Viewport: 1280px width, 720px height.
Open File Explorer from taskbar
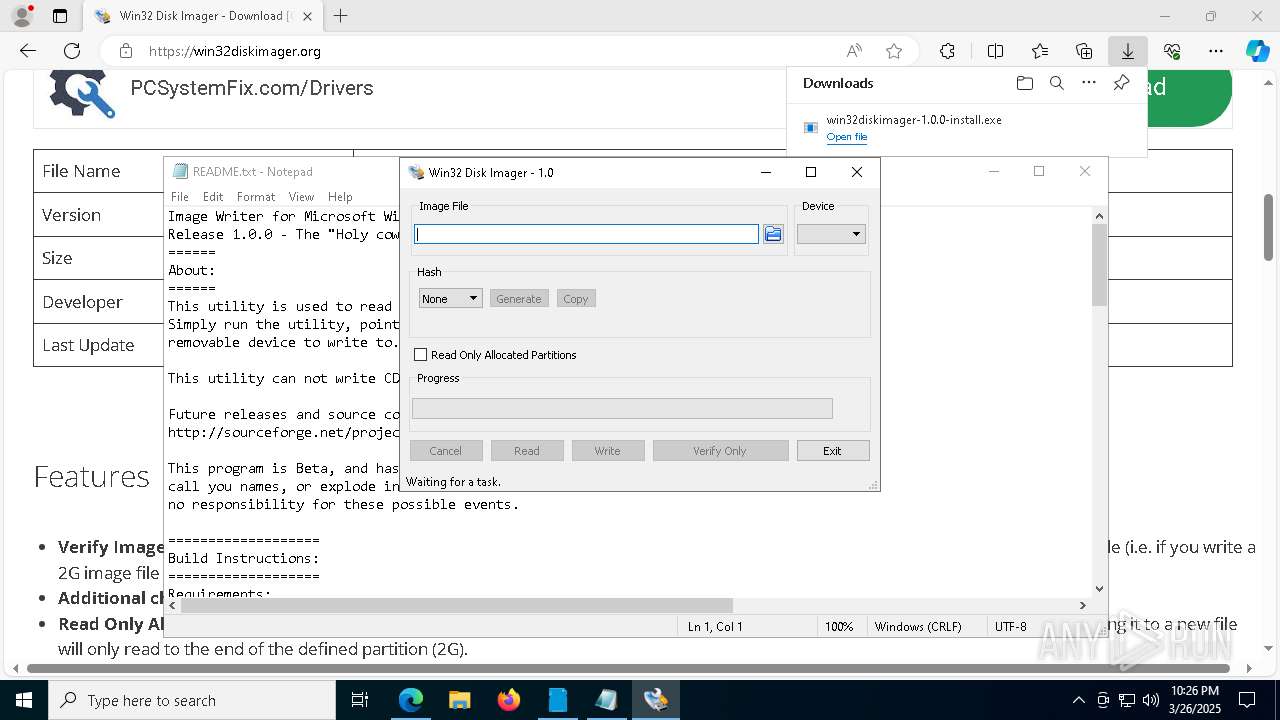coord(459,700)
